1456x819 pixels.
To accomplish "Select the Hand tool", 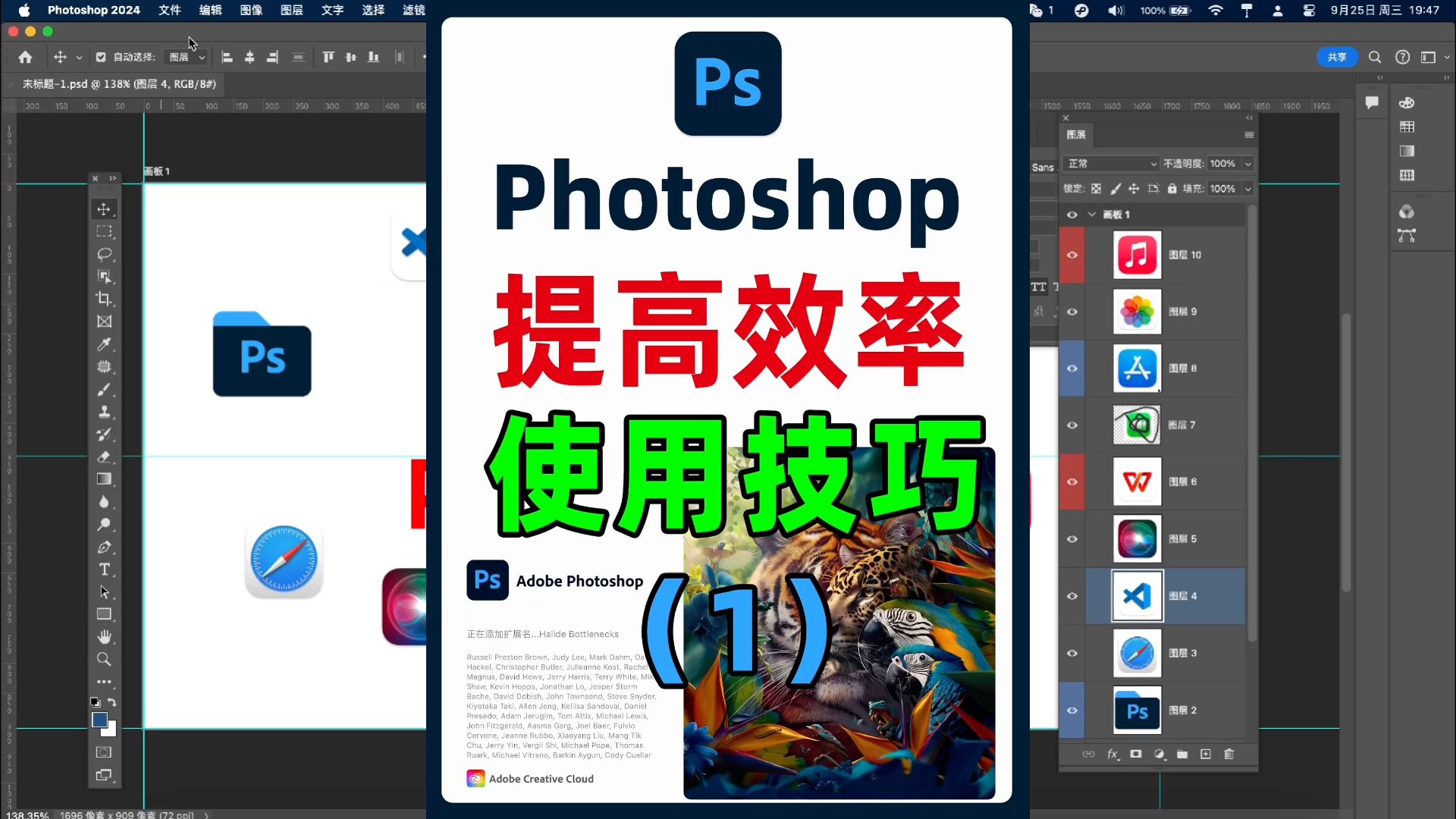I will 104,637.
